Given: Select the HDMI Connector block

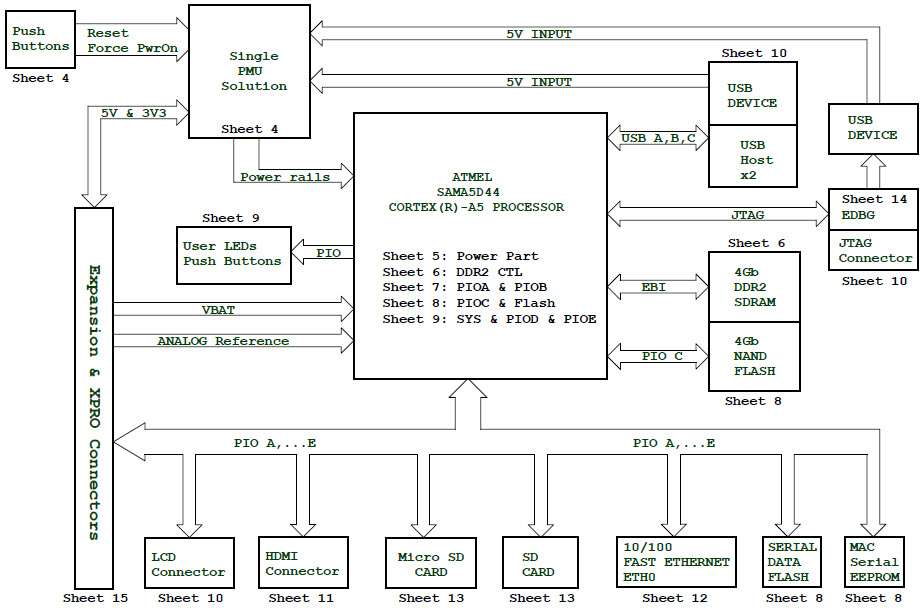Looking at the screenshot, I should tap(302, 564).
